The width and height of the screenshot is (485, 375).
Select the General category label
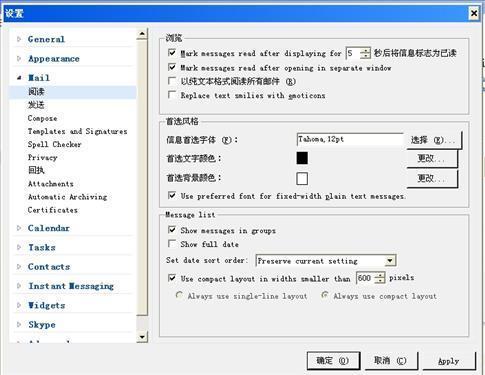pos(46,39)
